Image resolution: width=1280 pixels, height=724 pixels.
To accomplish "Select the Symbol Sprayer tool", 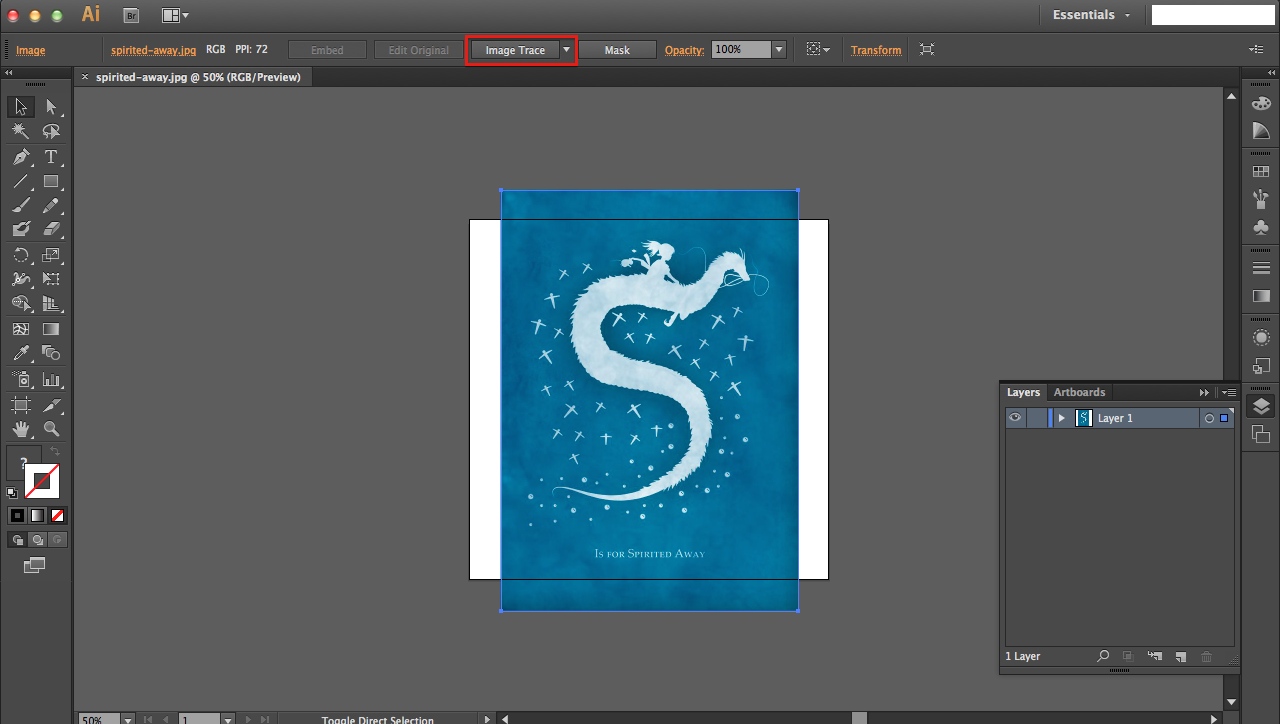I will pyautogui.click(x=21, y=379).
